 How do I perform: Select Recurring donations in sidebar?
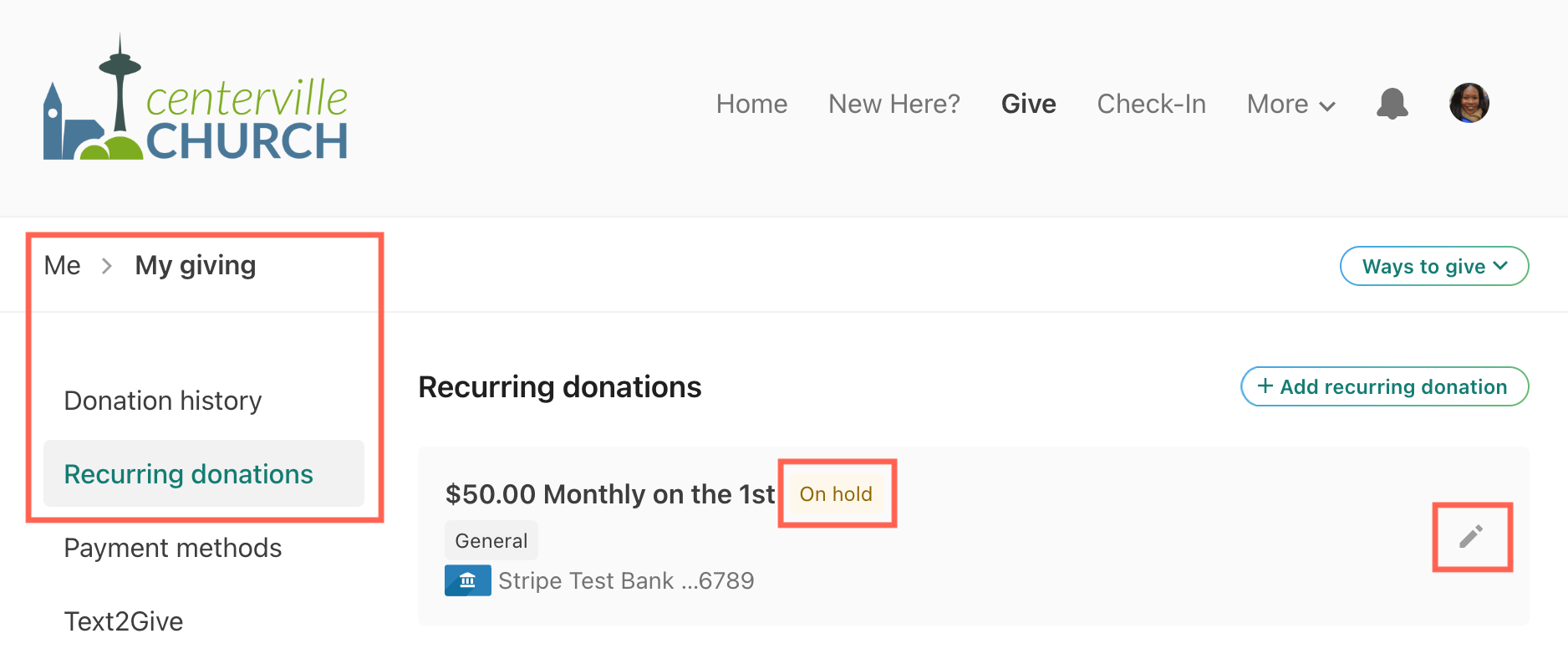(x=204, y=473)
